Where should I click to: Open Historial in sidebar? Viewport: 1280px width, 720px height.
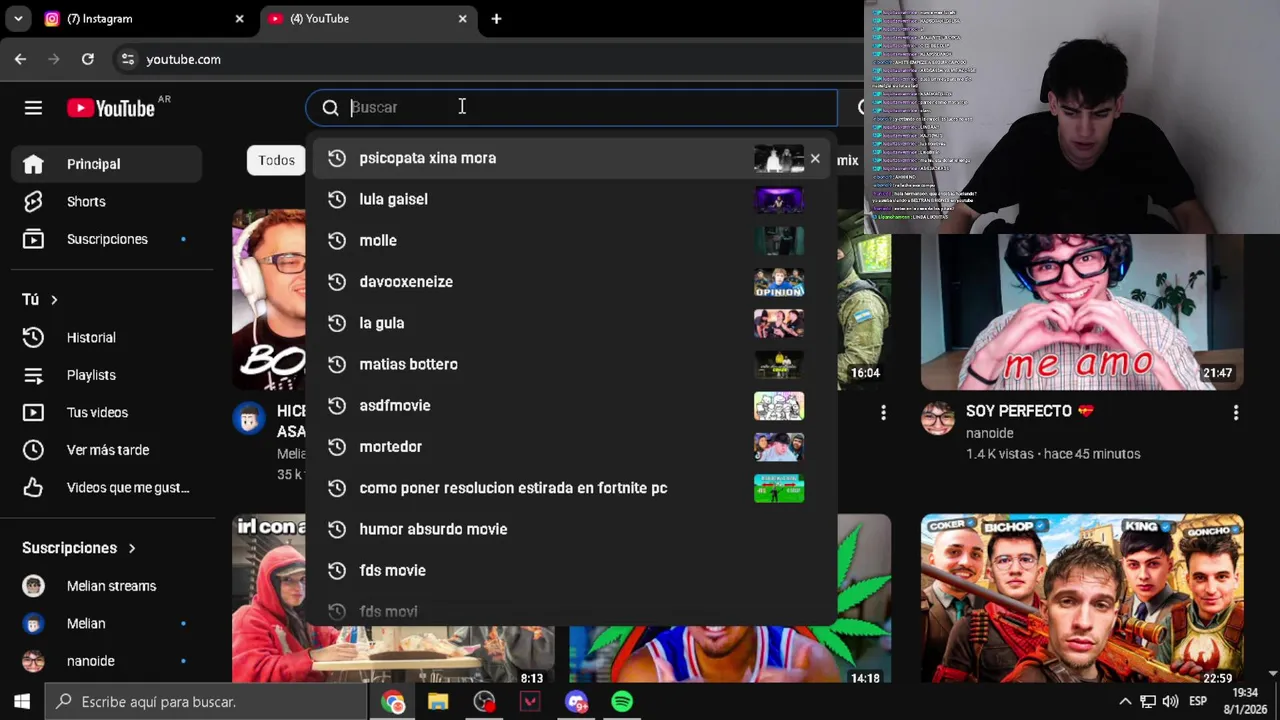(x=107, y=337)
